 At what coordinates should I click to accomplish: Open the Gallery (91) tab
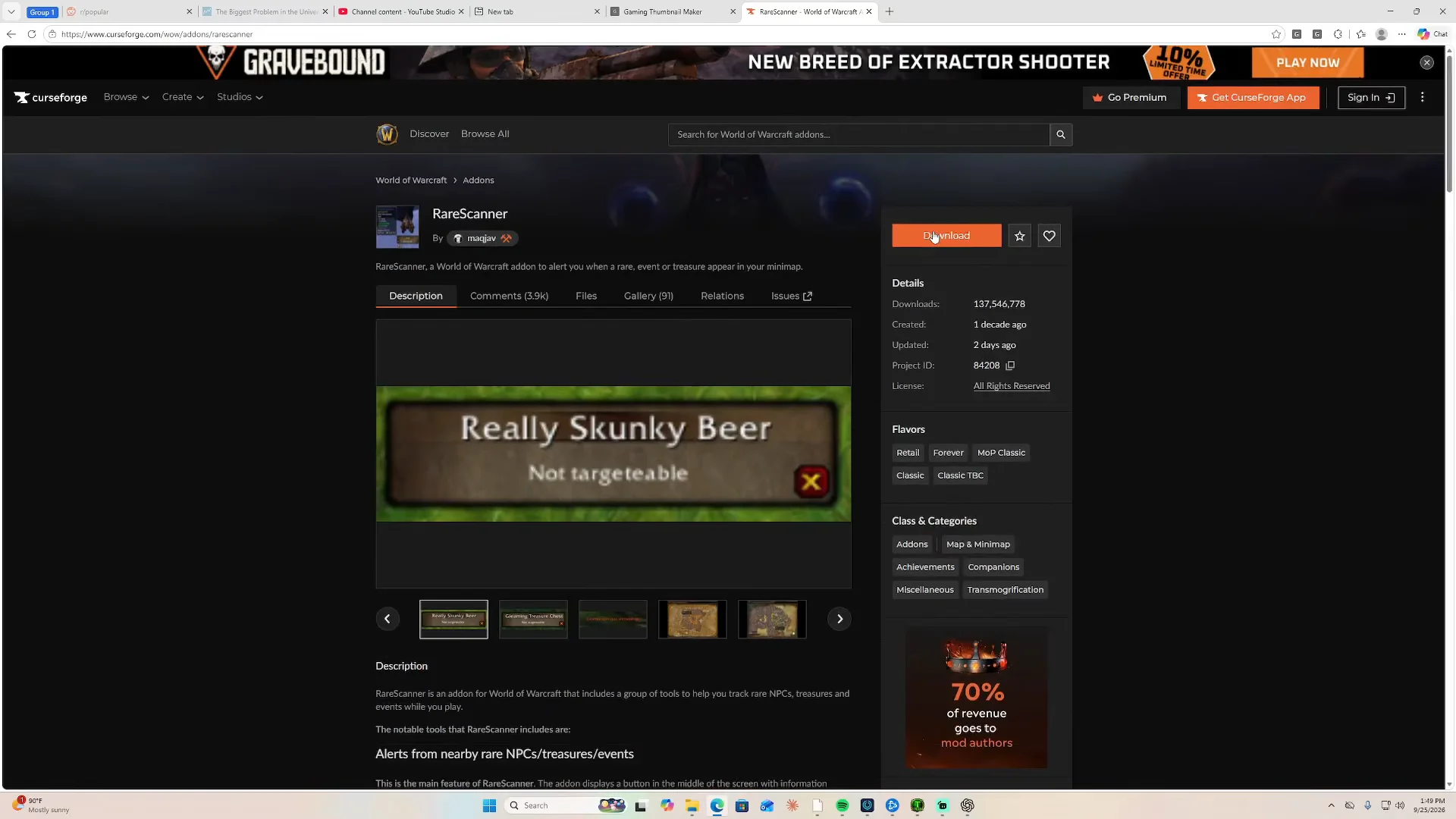[648, 296]
